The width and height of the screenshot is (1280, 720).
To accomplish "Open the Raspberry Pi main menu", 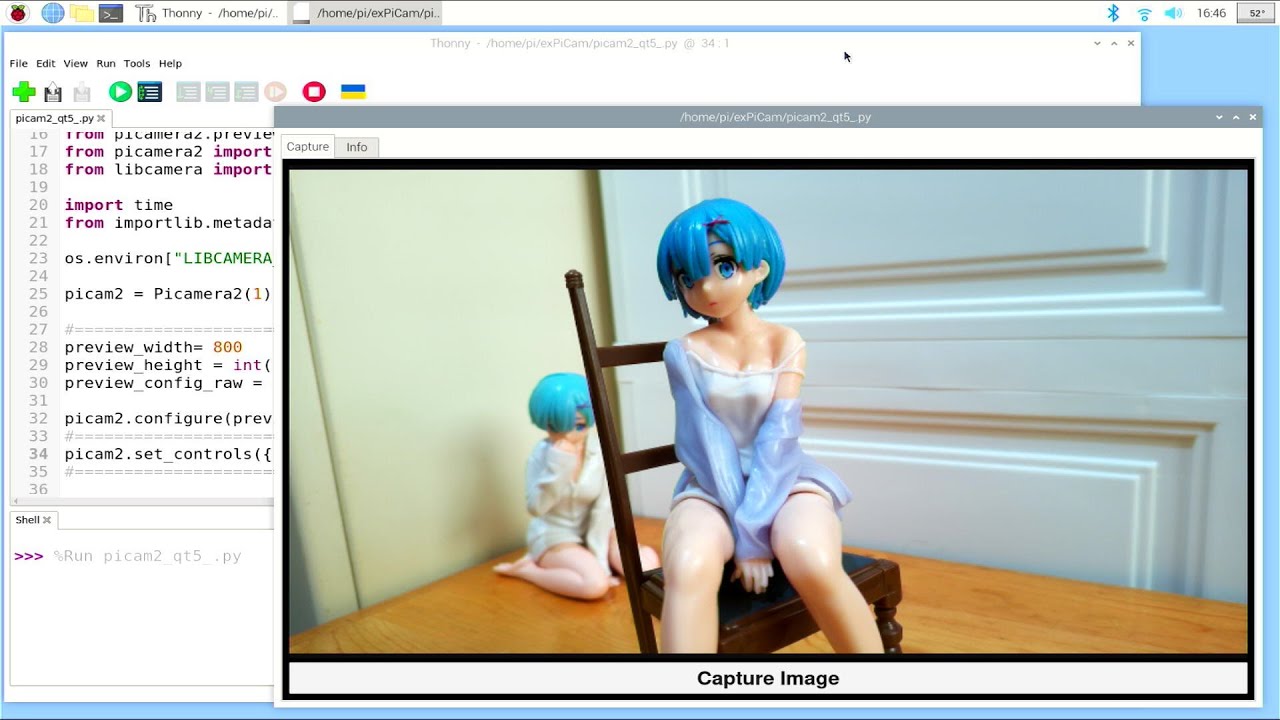I will (x=19, y=13).
